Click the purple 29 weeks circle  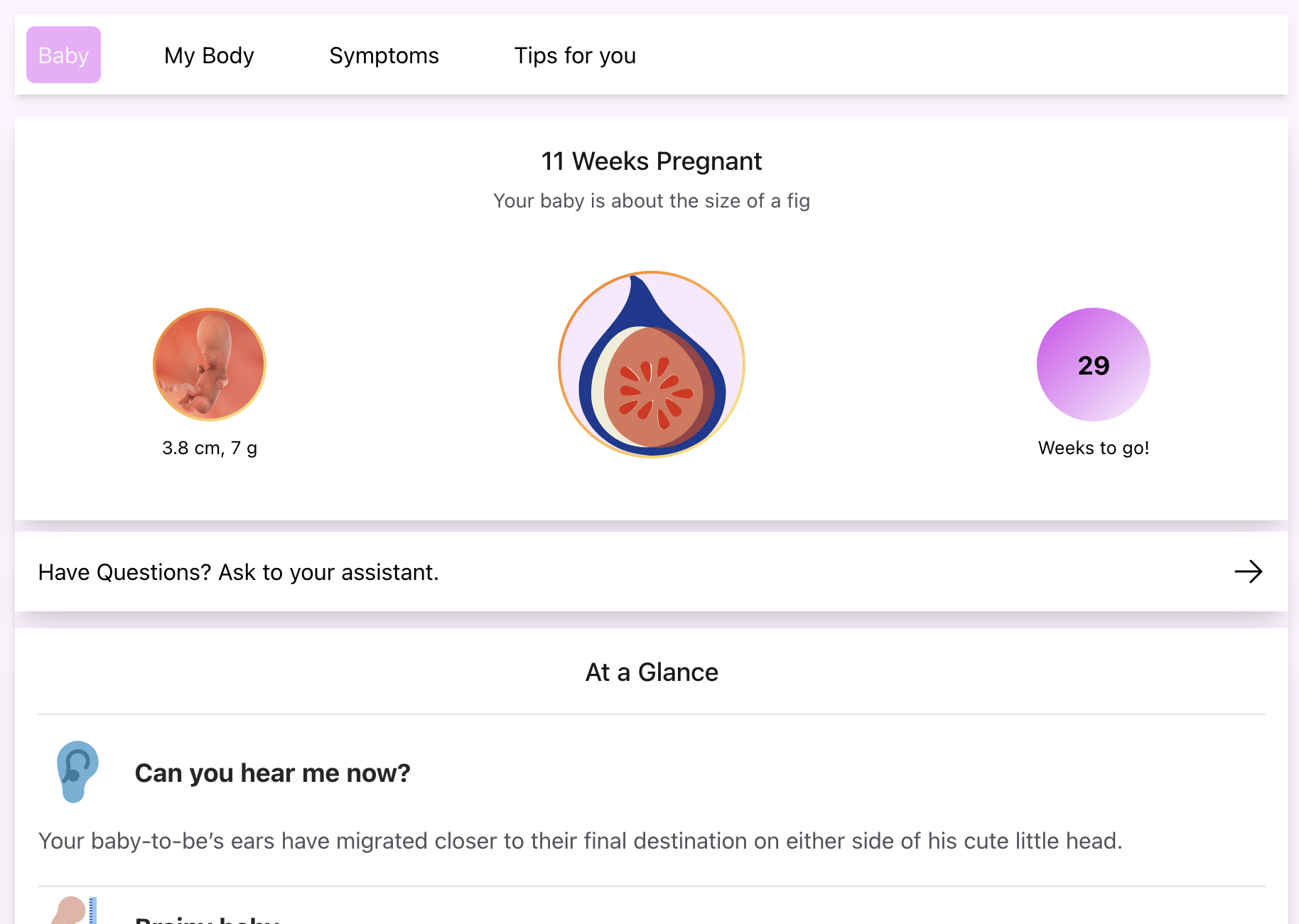click(1093, 365)
